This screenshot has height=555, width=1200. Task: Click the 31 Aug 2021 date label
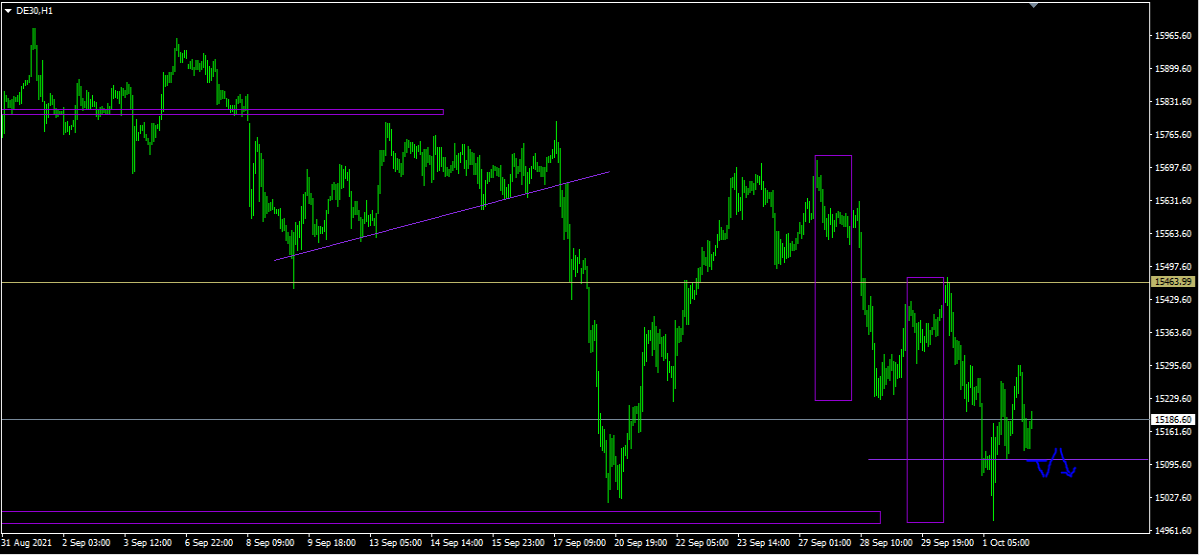click(x=26, y=544)
